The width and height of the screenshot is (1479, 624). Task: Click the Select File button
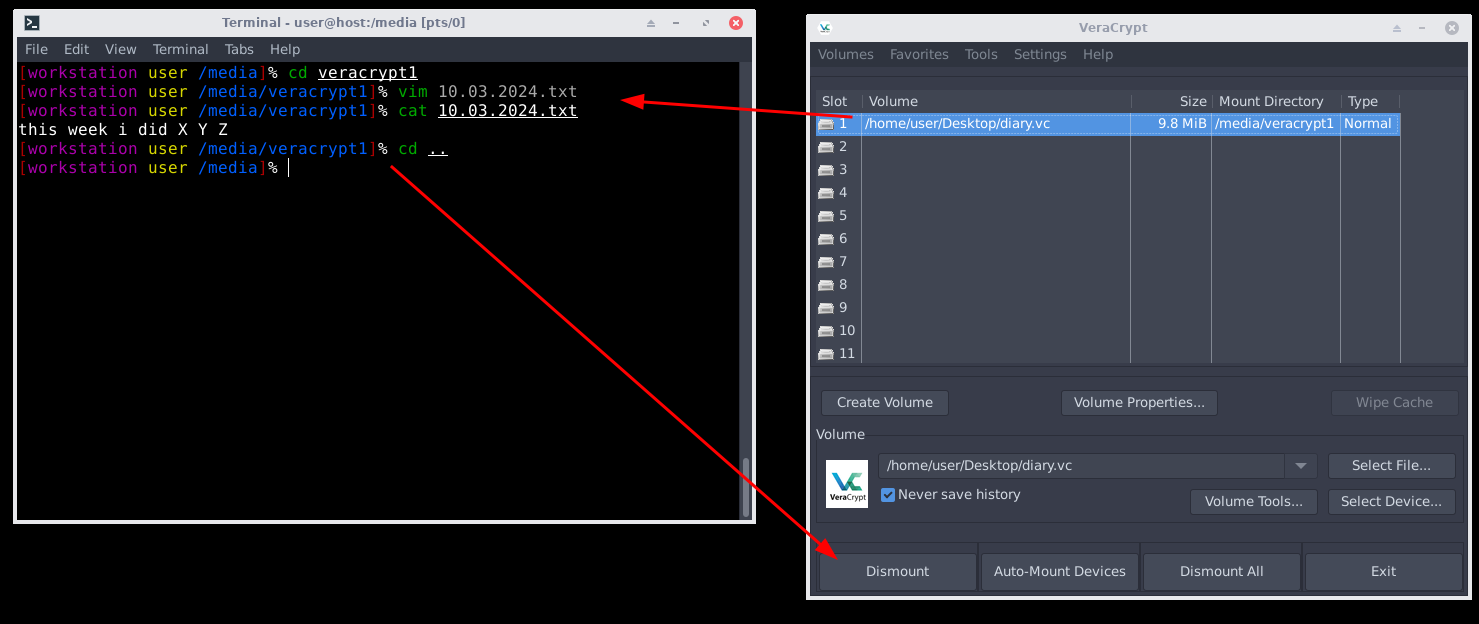1391,466
